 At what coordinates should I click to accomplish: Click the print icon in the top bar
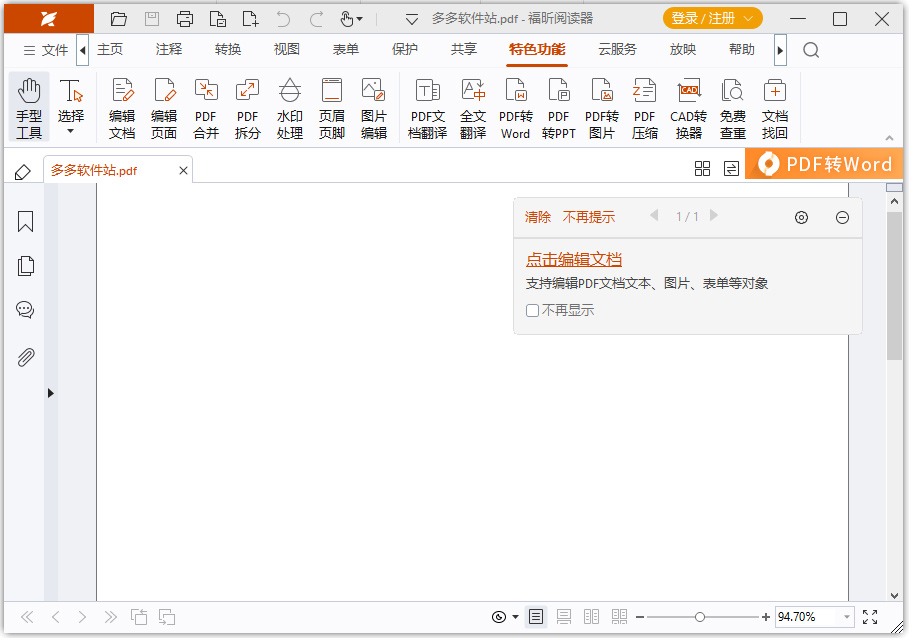tap(185, 18)
